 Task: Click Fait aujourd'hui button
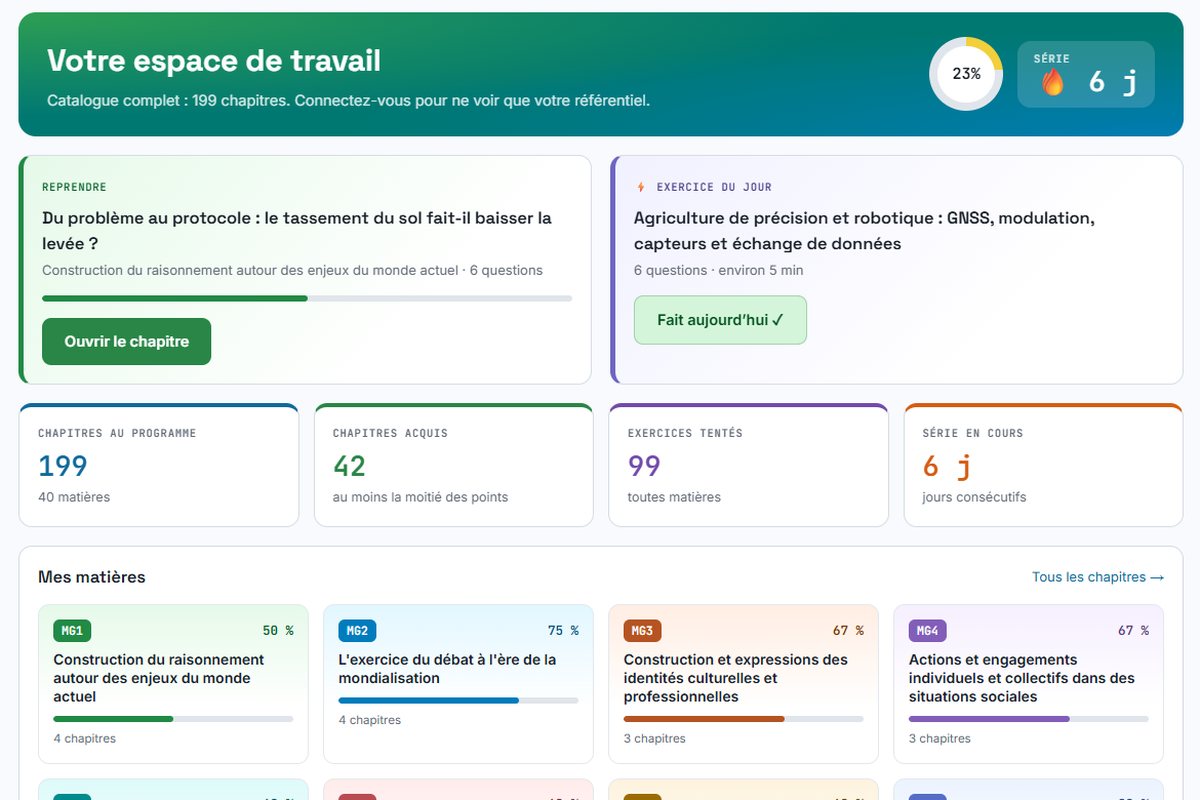(x=720, y=320)
